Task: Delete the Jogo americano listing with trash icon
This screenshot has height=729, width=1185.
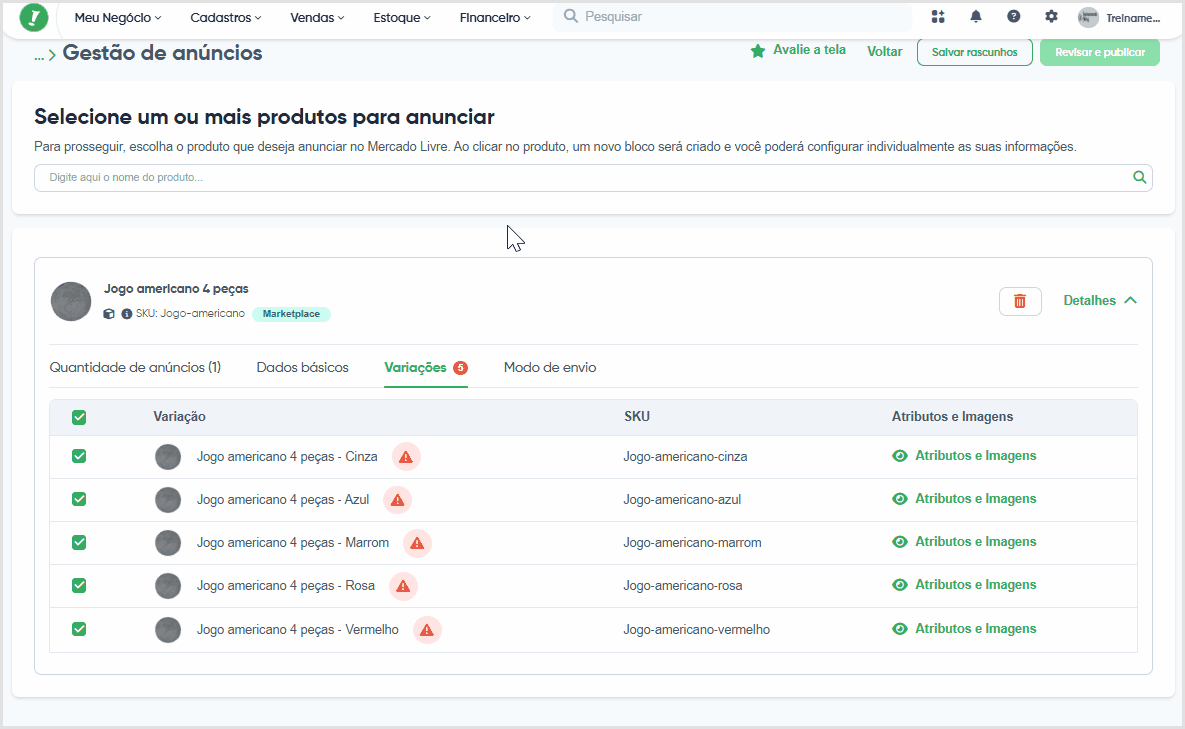Action: click(x=1019, y=301)
